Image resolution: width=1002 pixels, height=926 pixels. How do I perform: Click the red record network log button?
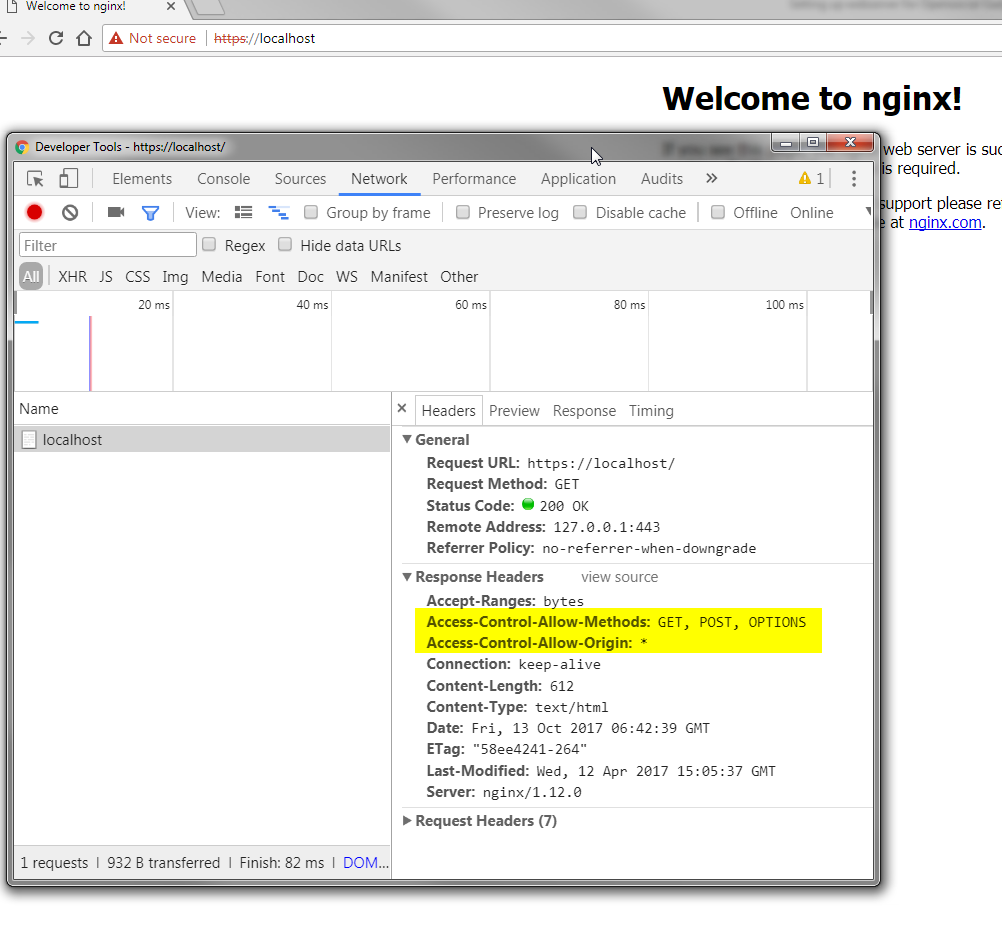coord(35,212)
